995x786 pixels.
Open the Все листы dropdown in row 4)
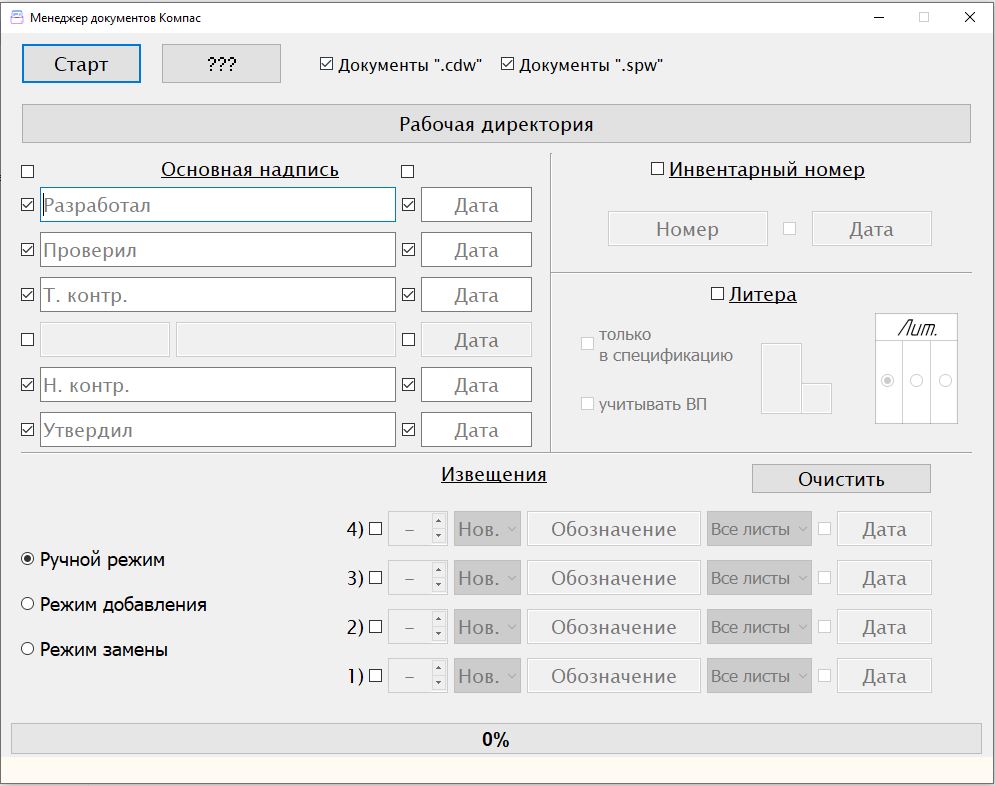click(x=759, y=528)
